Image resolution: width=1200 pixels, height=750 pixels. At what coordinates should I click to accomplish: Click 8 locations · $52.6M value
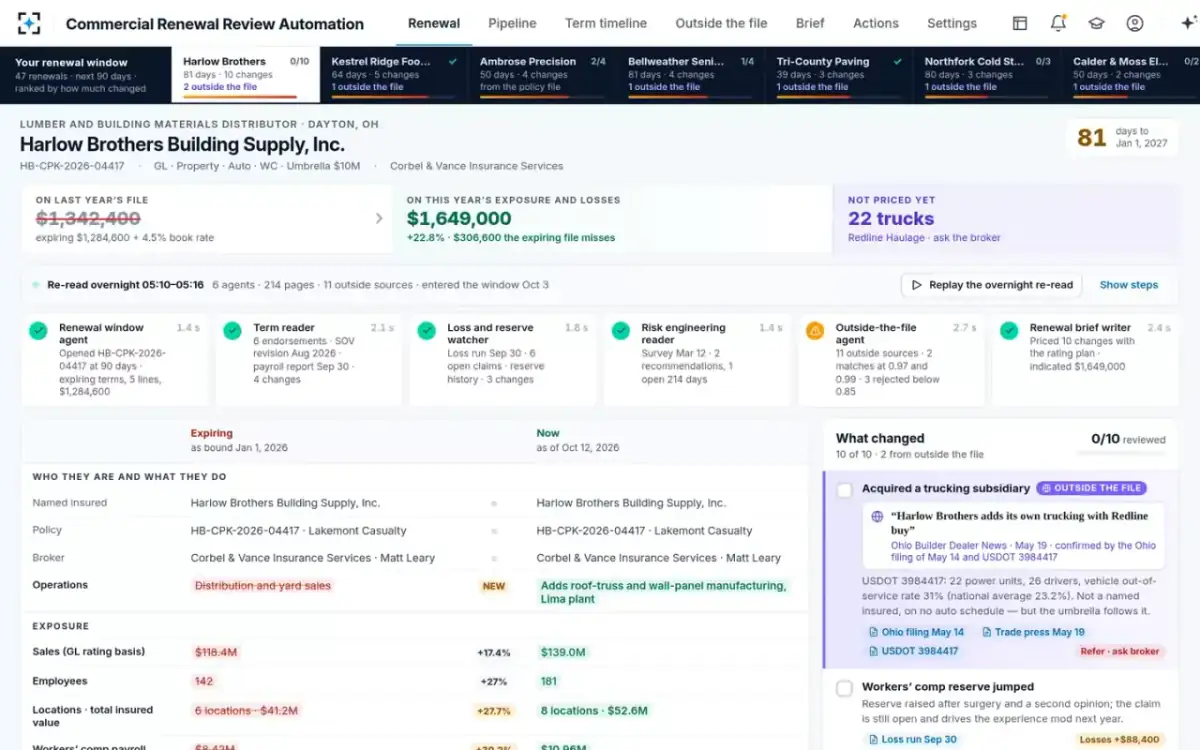pos(594,711)
